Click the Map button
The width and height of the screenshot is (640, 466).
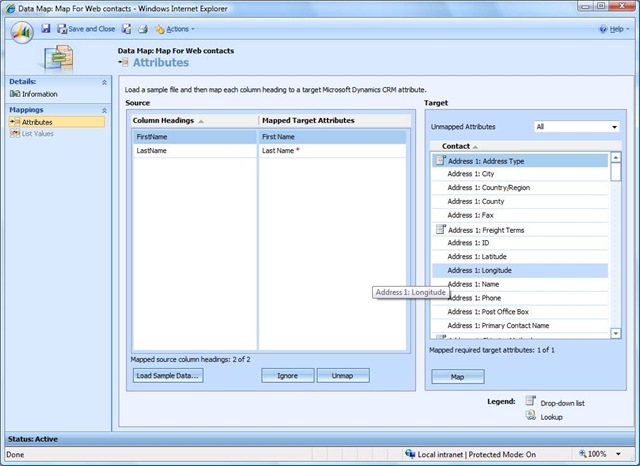tap(458, 376)
